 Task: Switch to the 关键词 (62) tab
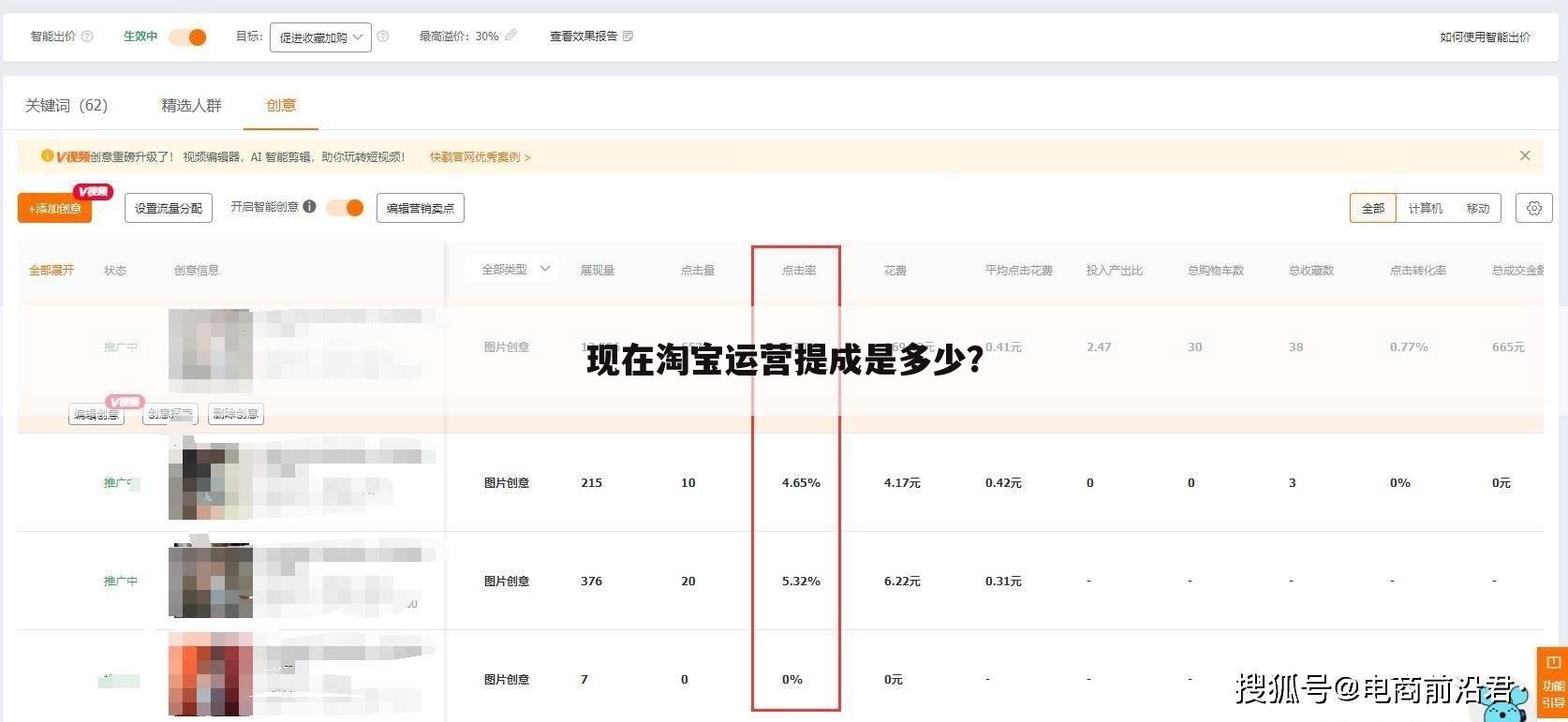67,105
